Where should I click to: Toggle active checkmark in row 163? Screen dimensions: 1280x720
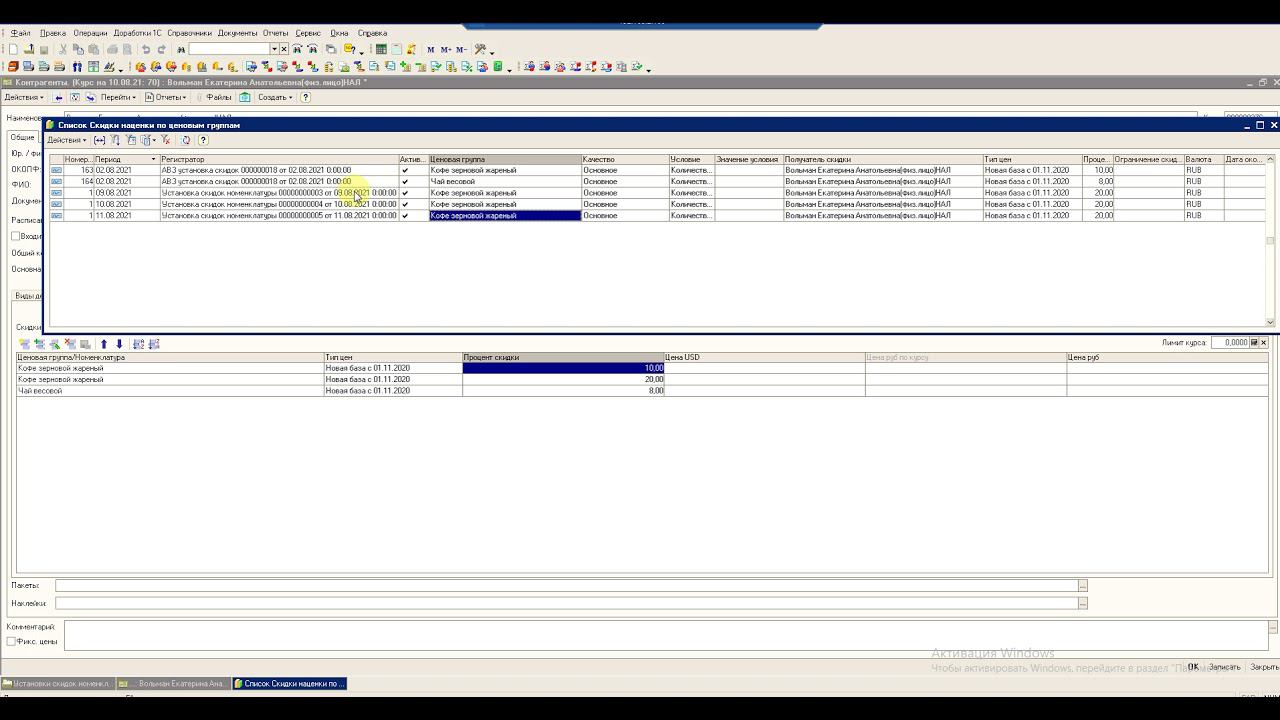[x=405, y=170]
